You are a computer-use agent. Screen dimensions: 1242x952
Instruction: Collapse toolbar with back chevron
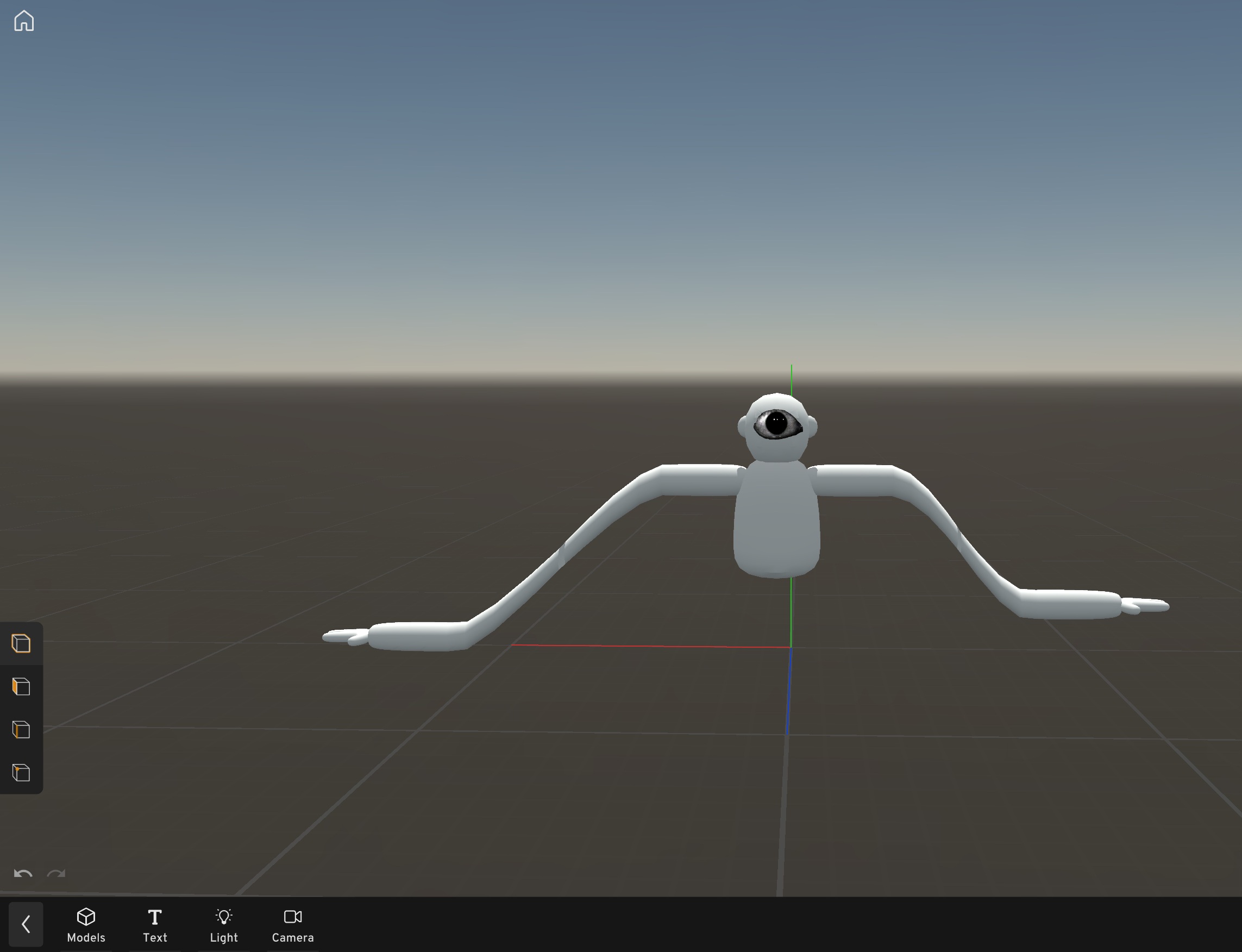pos(26,925)
